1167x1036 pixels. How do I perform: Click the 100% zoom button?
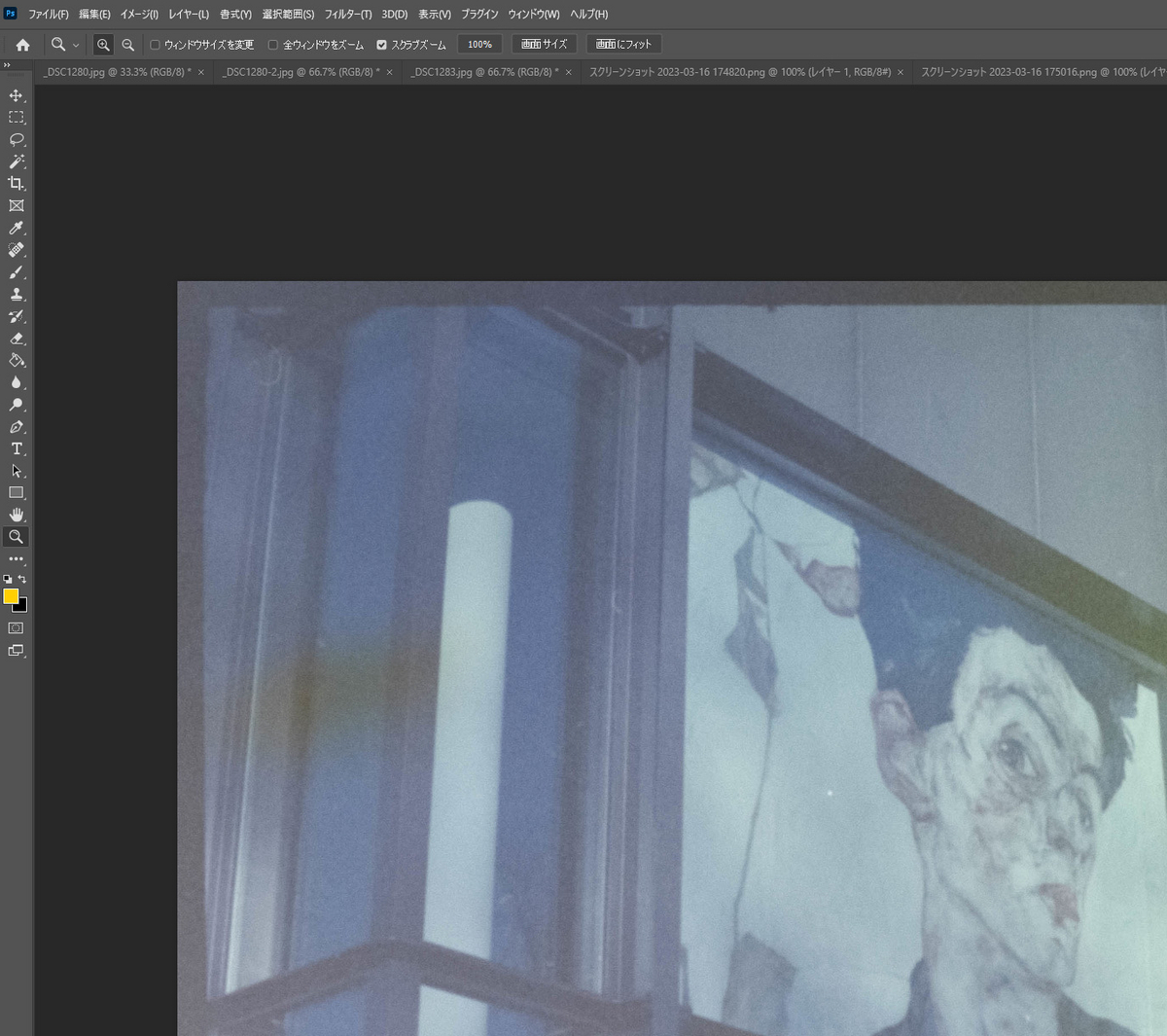[x=479, y=45]
